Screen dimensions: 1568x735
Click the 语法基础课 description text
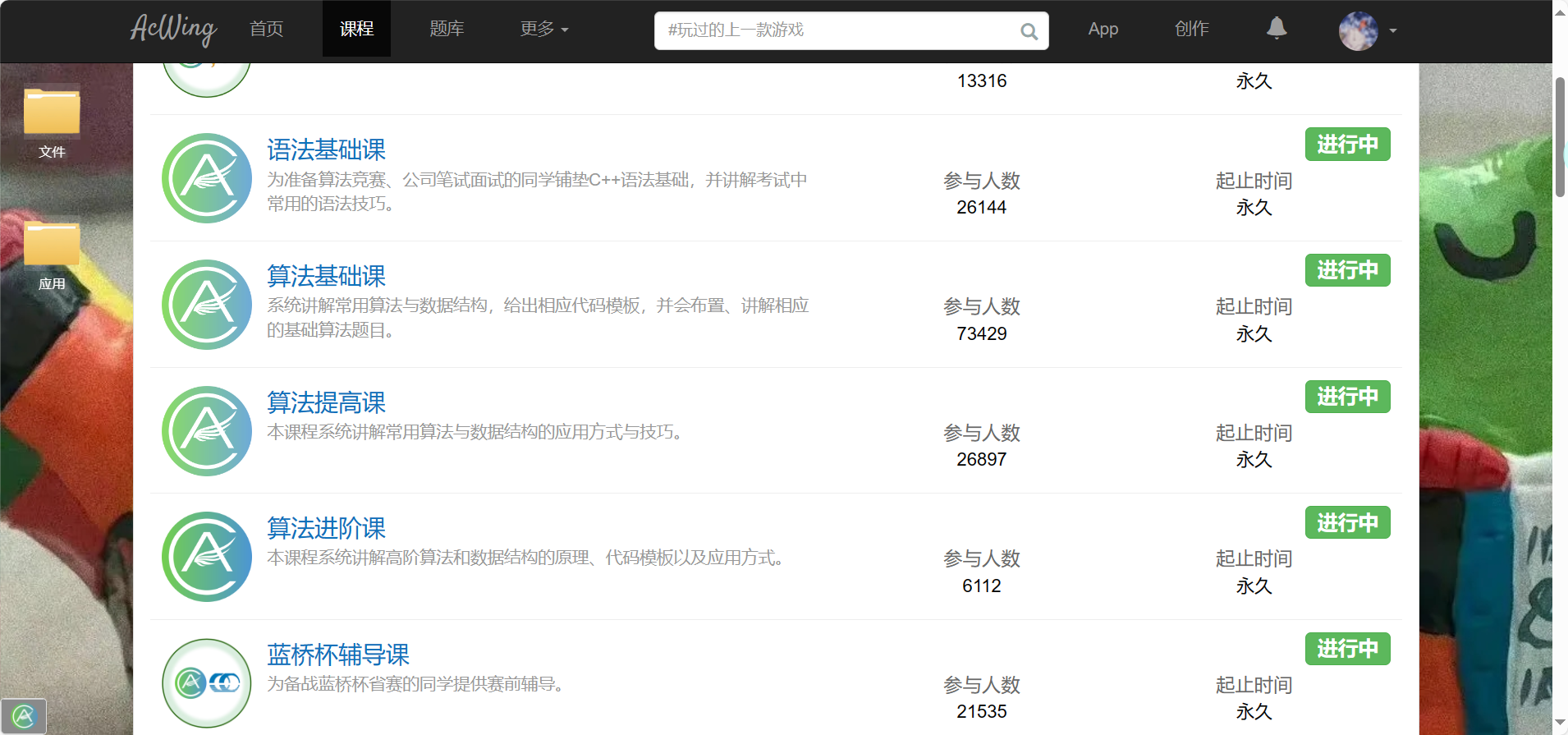[x=538, y=191]
